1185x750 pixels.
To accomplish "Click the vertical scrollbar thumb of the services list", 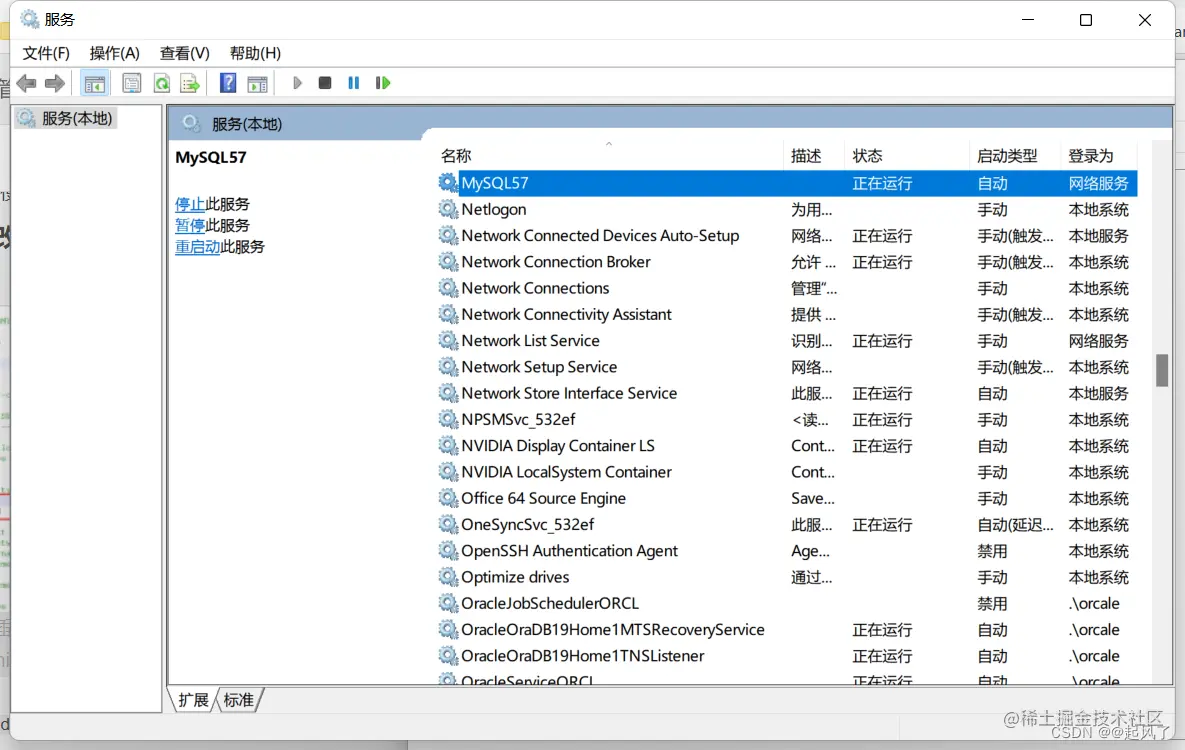I will (x=1162, y=370).
